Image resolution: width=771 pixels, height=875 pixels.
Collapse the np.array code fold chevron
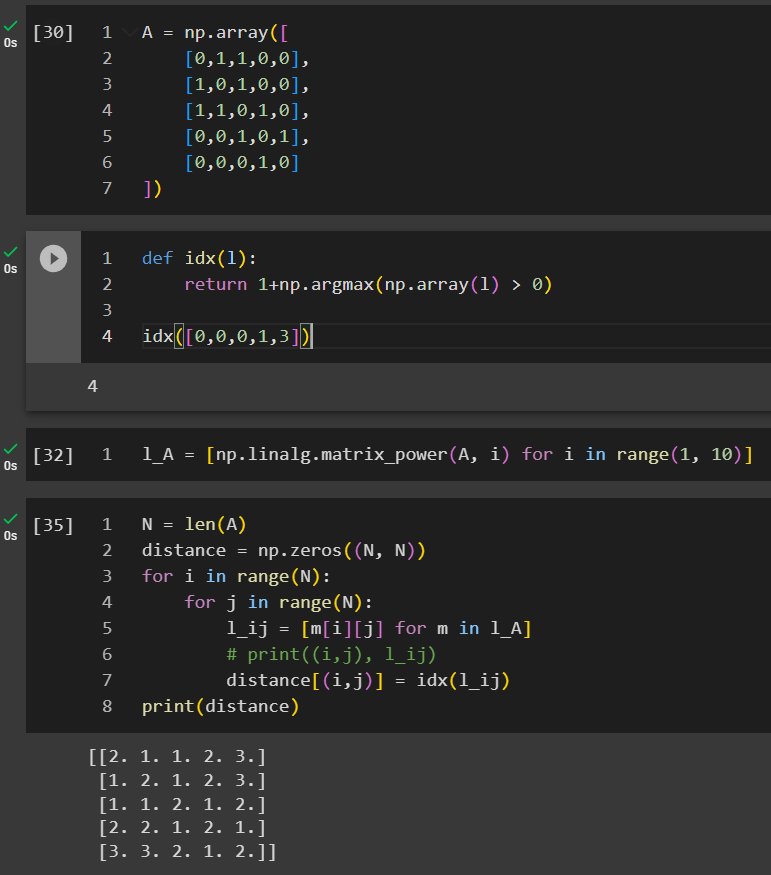(127, 32)
